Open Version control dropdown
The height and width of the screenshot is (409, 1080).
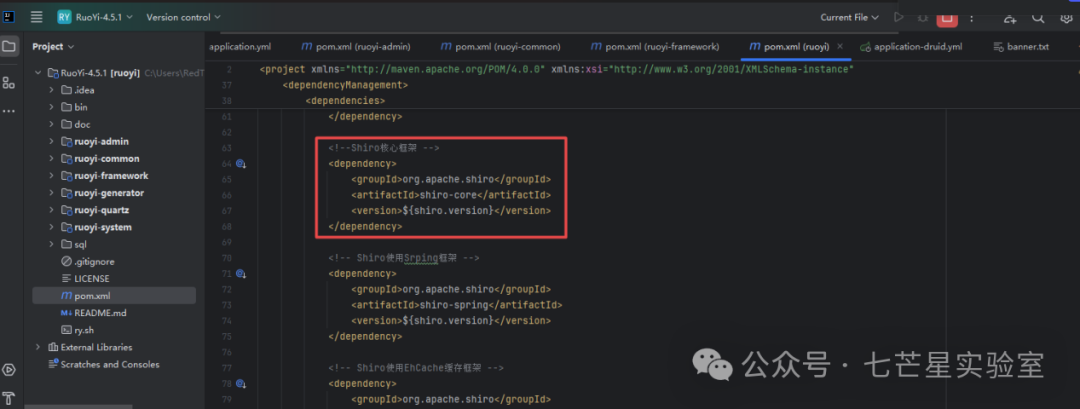pyautogui.click(x=183, y=17)
